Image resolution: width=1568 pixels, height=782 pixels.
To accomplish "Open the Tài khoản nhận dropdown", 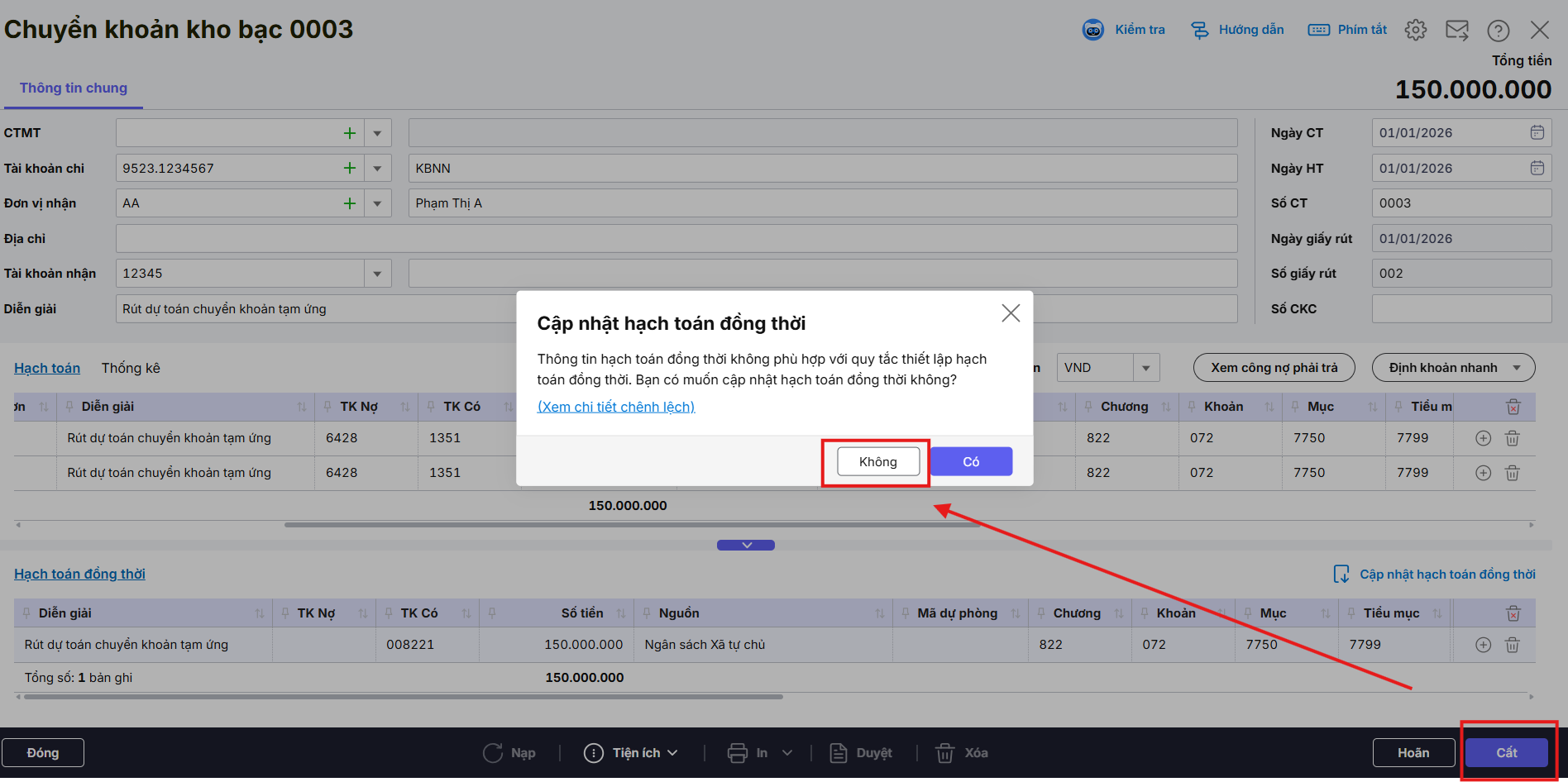I will (x=377, y=274).
